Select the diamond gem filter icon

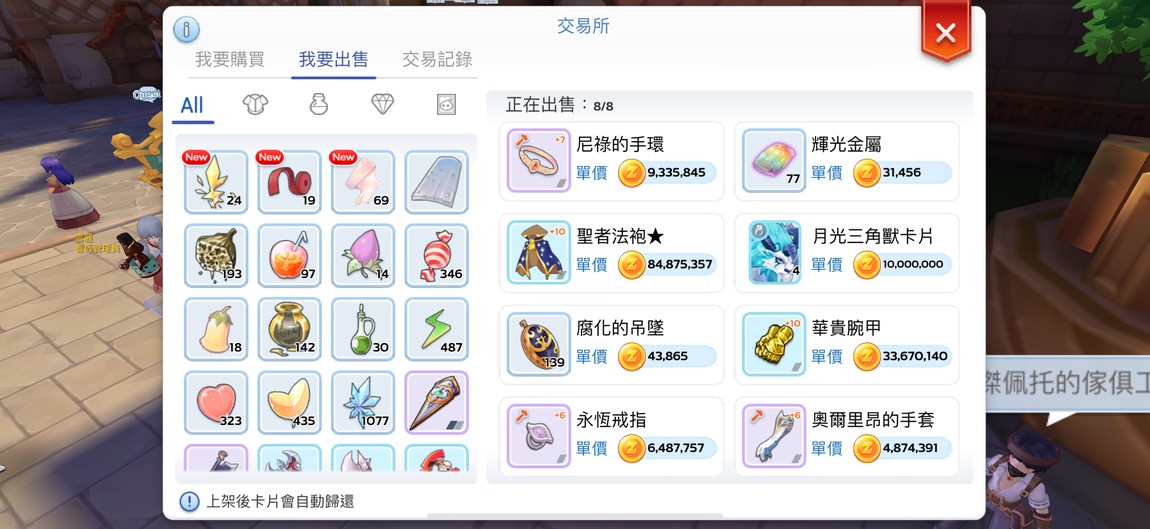point(382,104)
